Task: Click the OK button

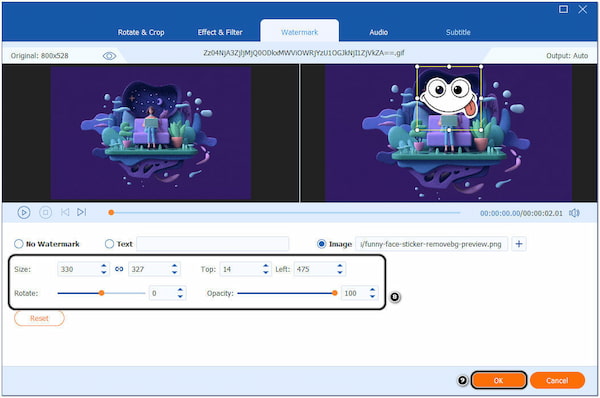Action: pos(499,380)
